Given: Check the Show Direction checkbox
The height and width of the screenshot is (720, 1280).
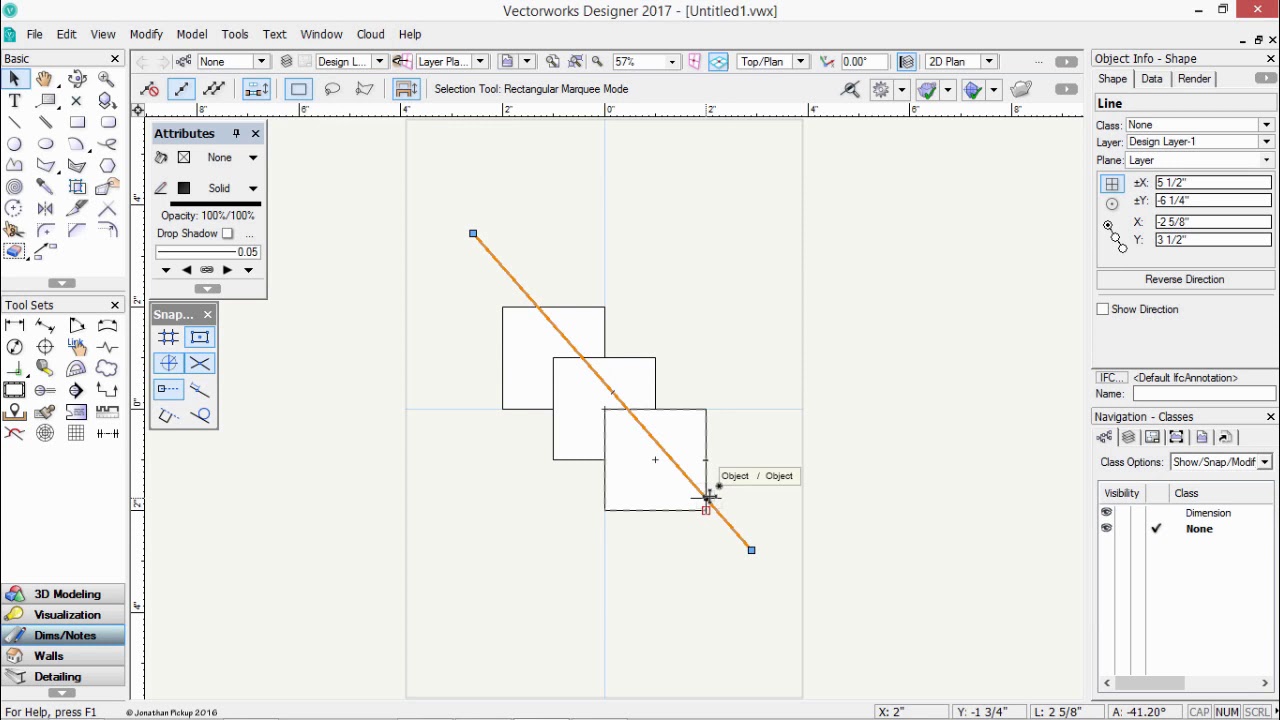Looking at the screenshot, I should (1103, 309).
